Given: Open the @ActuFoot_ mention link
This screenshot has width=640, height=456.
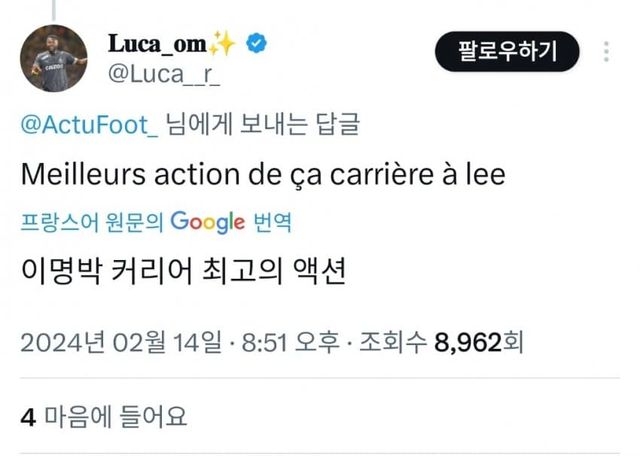Looking at the screenshot, I should [x=89, y=126].
